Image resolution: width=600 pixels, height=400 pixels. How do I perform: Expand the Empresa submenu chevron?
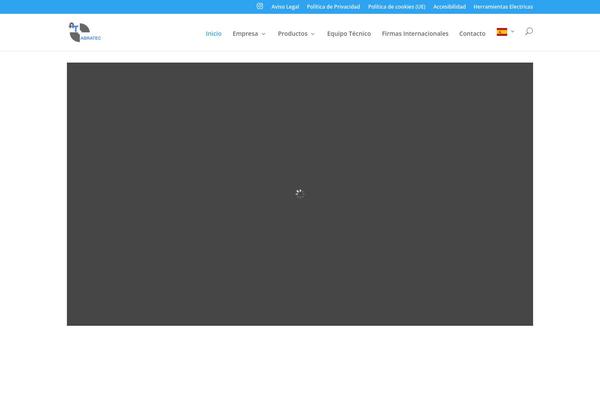tap(263, 34)
